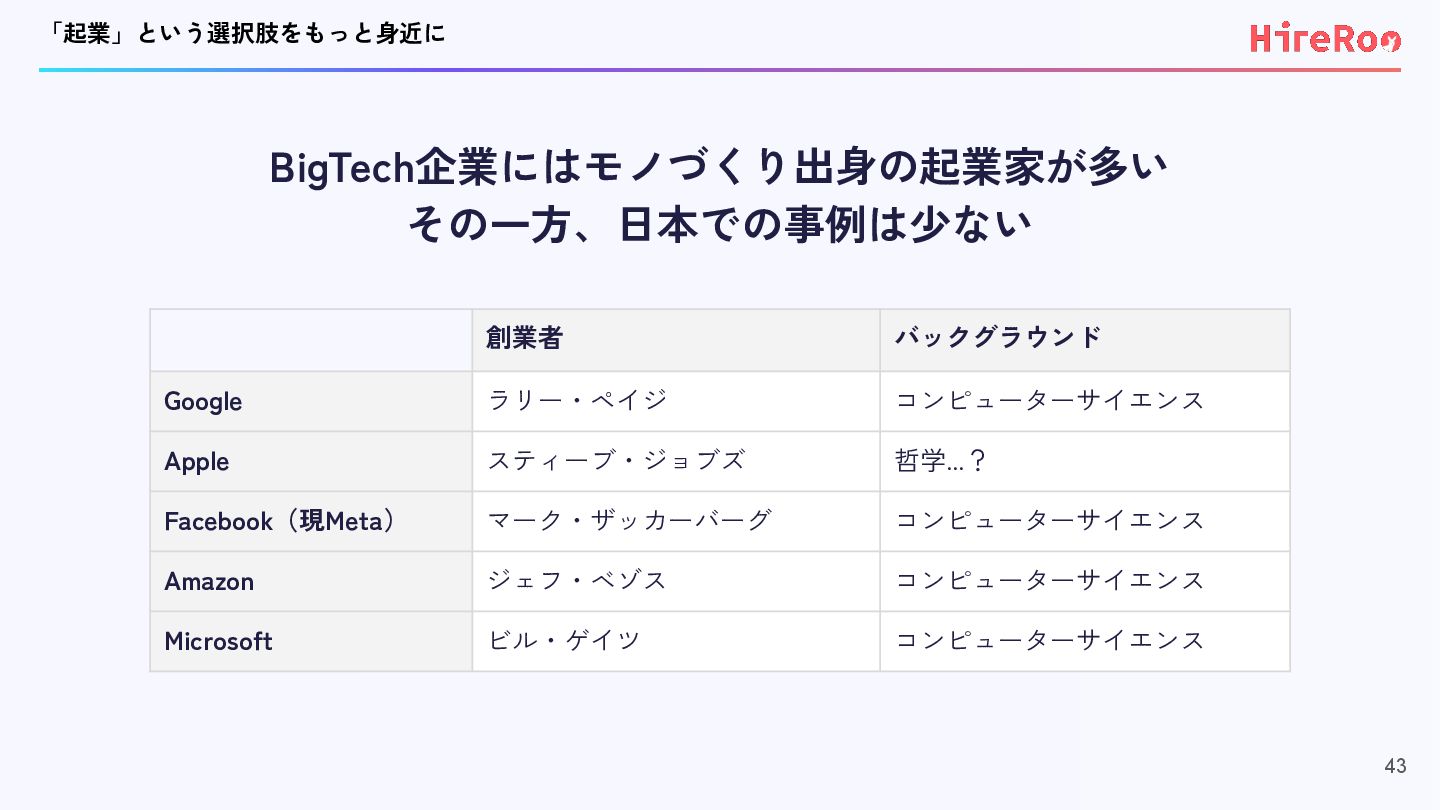Screen dimensions: 1440x810
Task: Click the Microsoft row label
Action: [311, 641]
